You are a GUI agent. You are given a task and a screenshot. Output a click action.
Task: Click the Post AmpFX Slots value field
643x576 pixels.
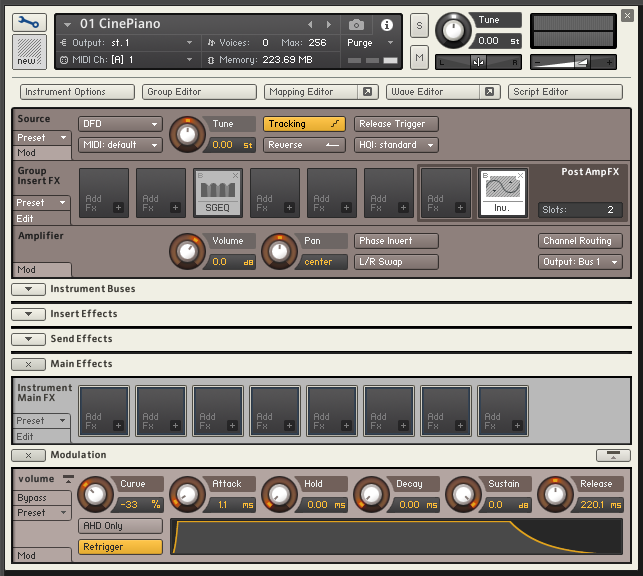[580, 209]
